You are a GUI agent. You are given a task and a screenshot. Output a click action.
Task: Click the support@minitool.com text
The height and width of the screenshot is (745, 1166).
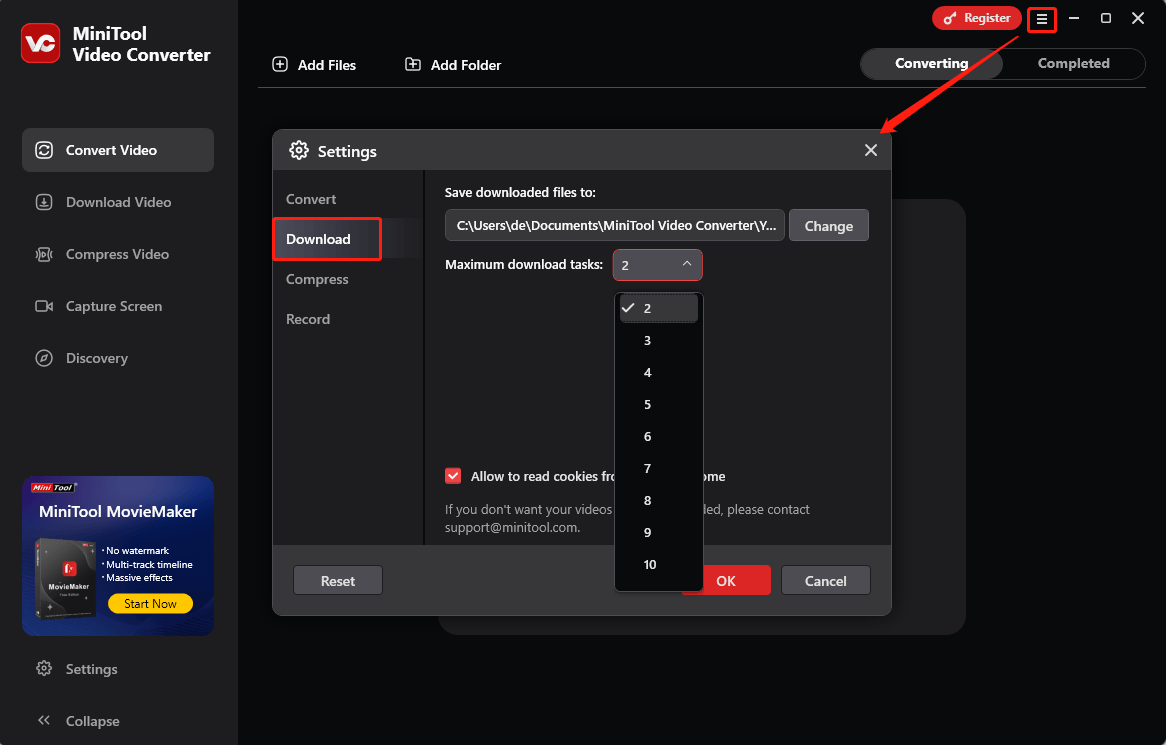(x=511, y=527)
